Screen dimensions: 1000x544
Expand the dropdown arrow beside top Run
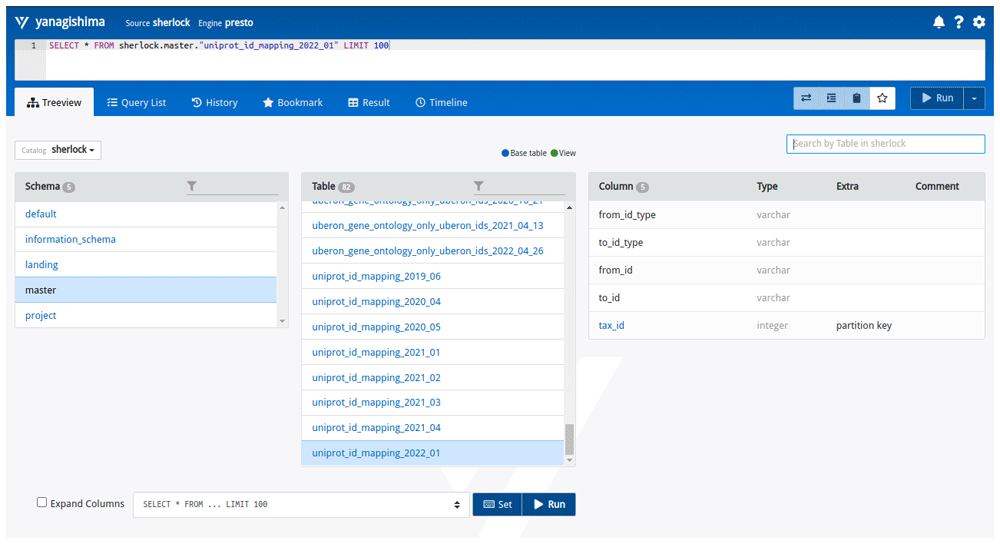click(x=974, y=98)
